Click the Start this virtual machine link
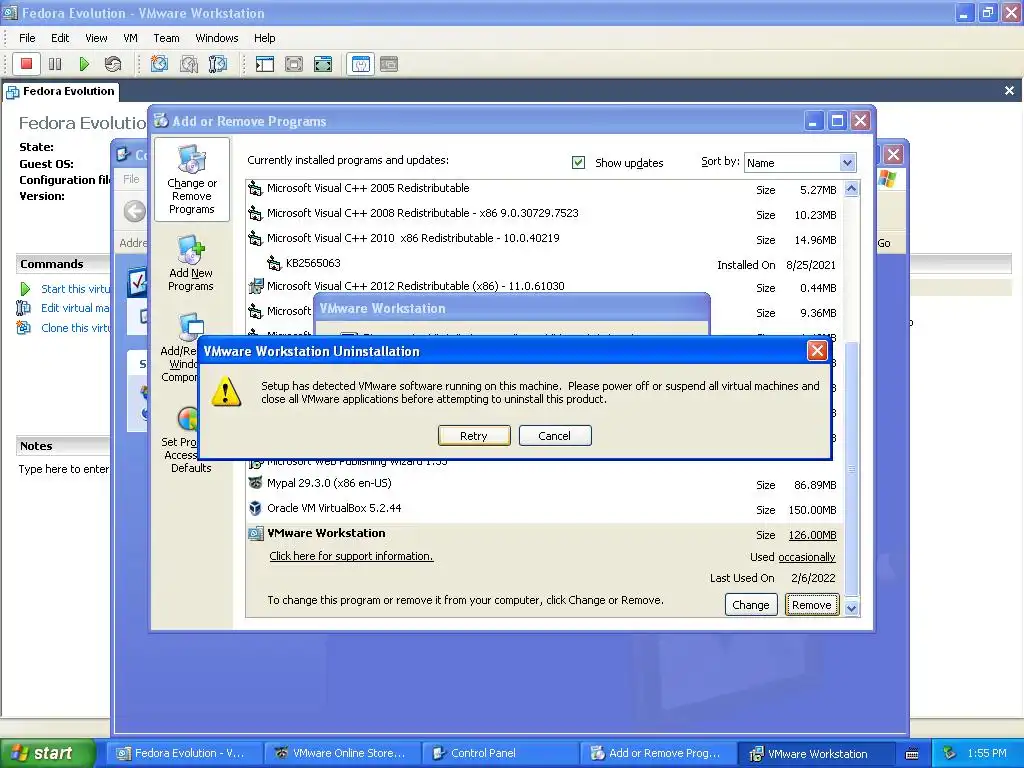Image resolution: width=1024 pixels, height=768 pixels. (x=75, y=289)
